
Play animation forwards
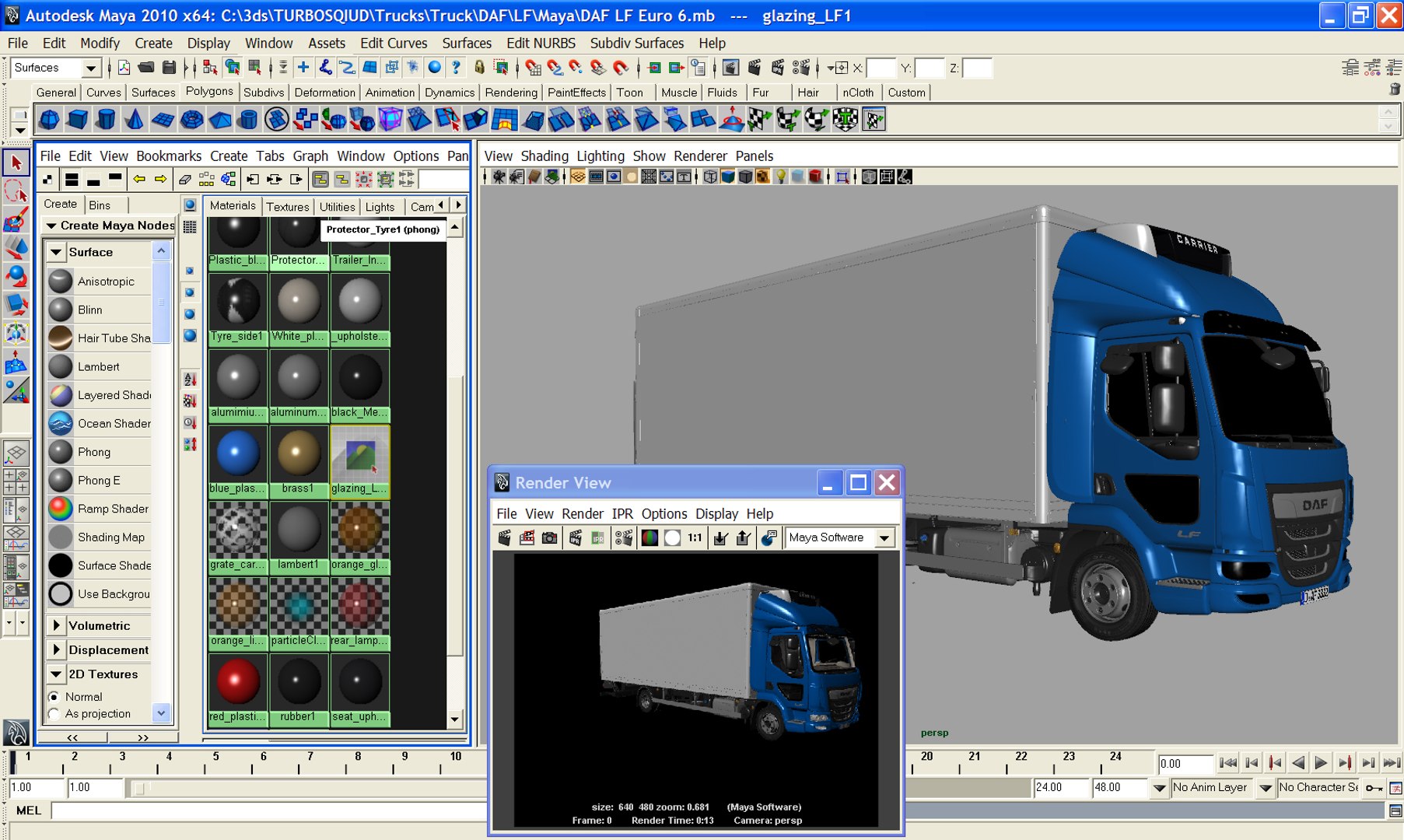[1321, 763]
